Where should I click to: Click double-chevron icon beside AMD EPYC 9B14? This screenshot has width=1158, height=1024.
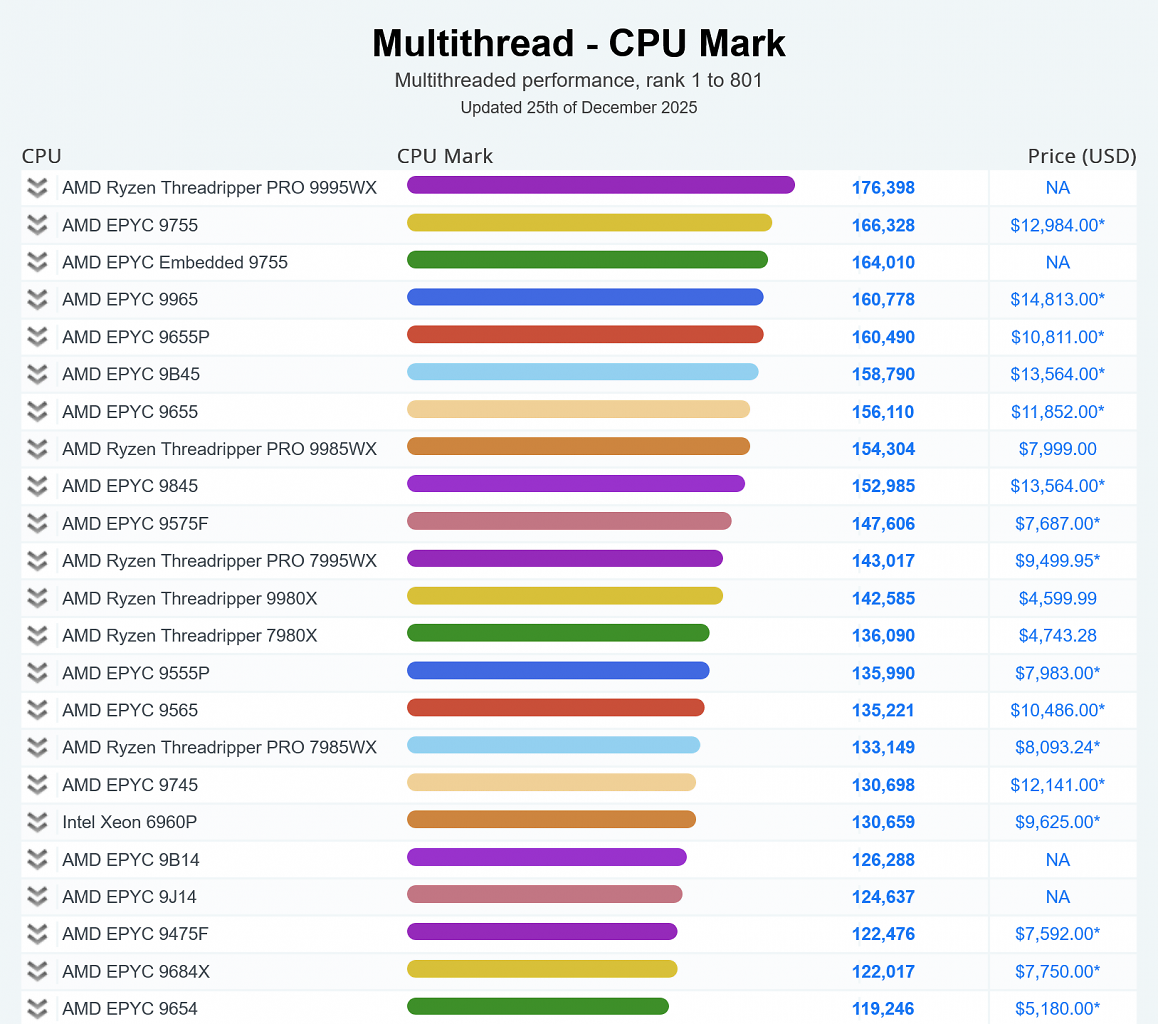pos(37,859)
